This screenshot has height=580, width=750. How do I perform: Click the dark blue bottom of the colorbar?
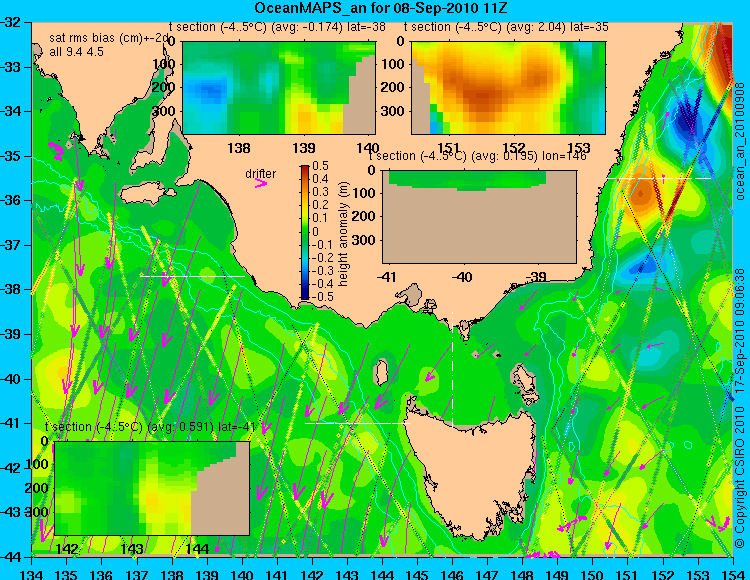click(305, 295)
